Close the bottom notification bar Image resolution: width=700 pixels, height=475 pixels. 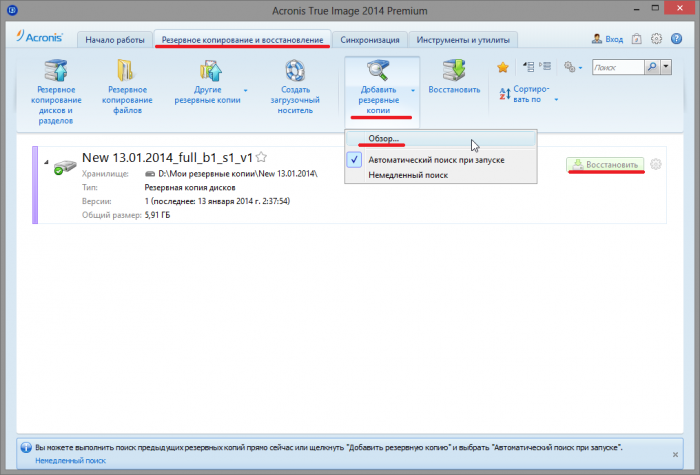pos(675,454)
